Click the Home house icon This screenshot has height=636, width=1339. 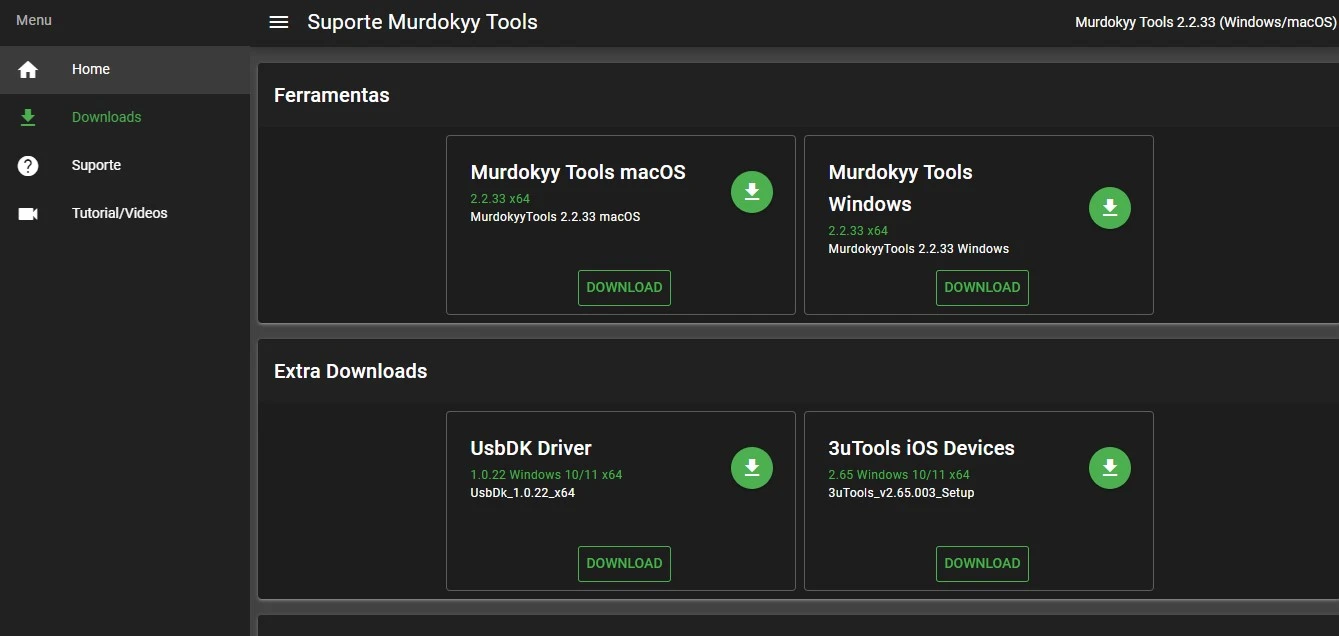pos(28,70)
